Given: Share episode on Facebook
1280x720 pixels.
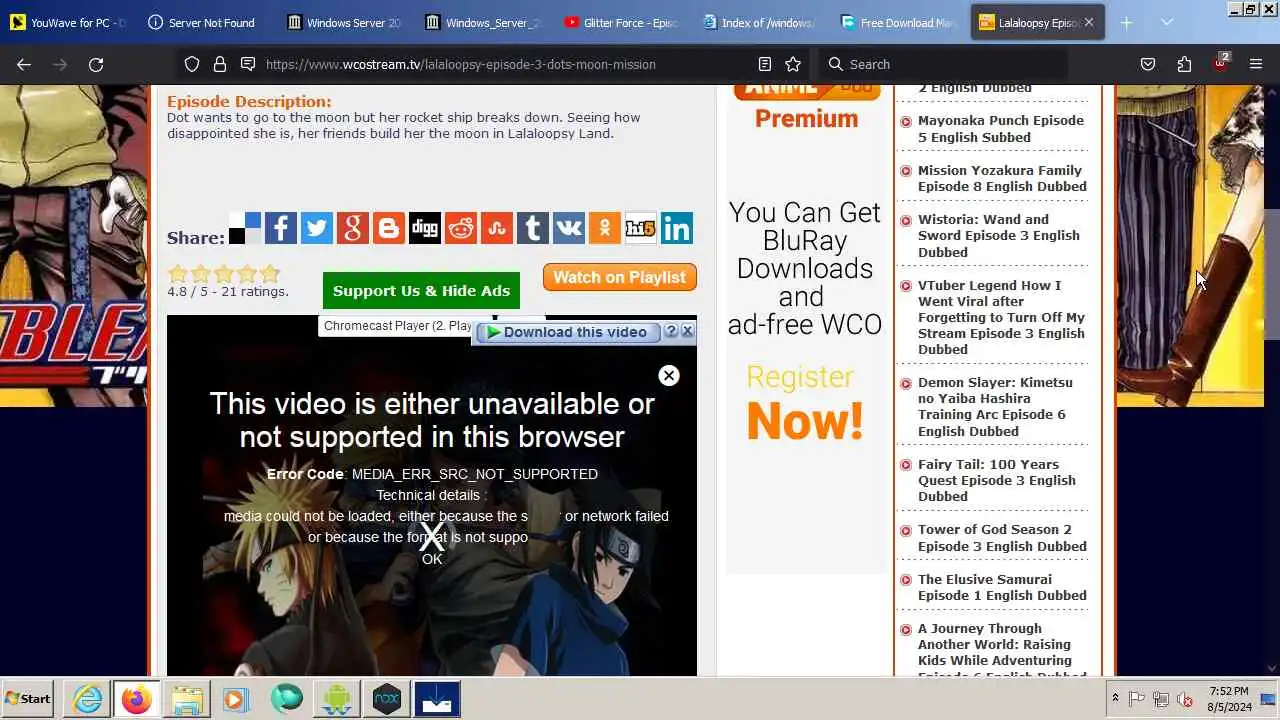Looking at the screenshot, I should [281, 228].
